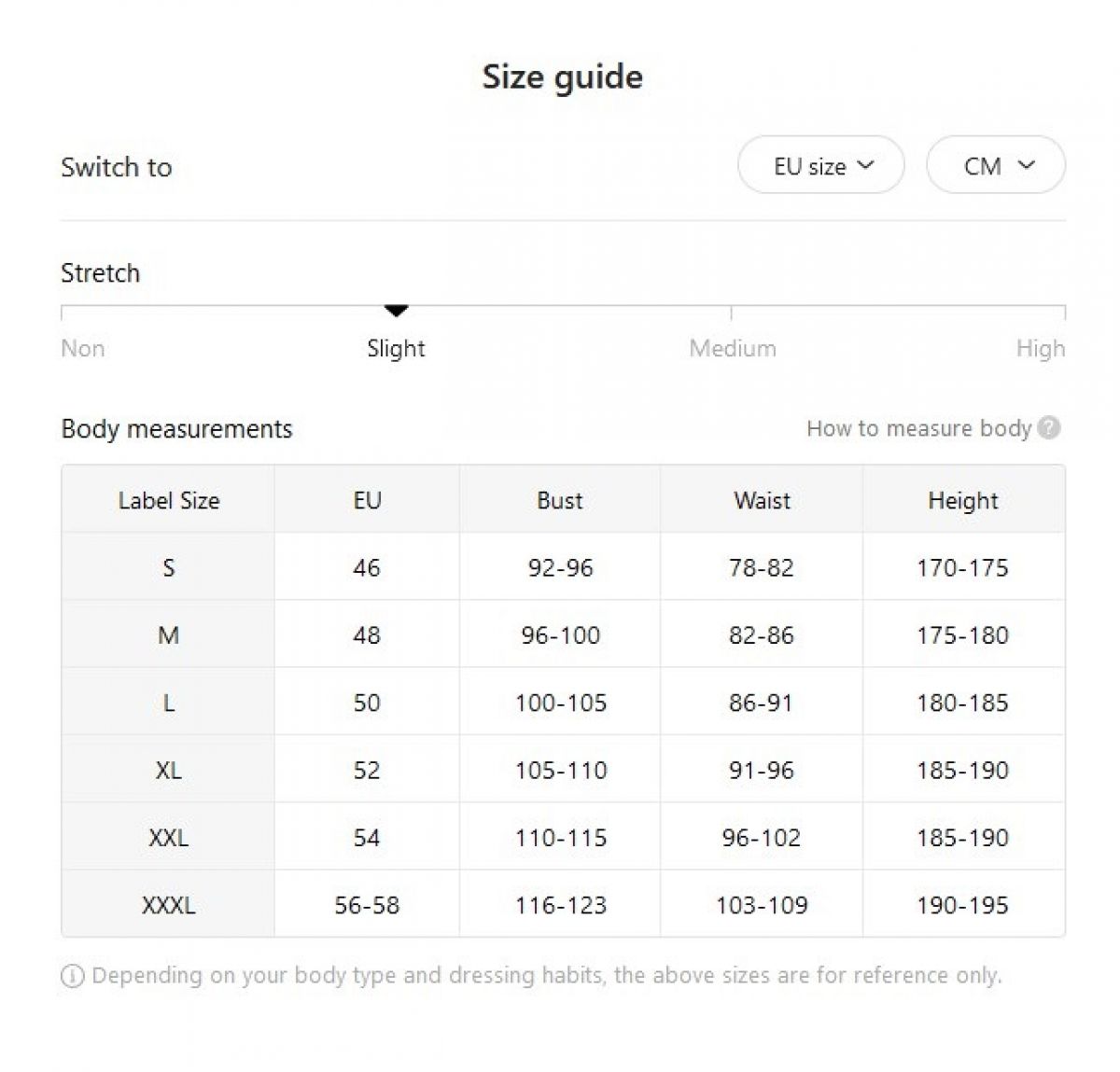Viewport: 1120px width, 1072px height.
Task: Select the High stretch label
Action: 1040,349
